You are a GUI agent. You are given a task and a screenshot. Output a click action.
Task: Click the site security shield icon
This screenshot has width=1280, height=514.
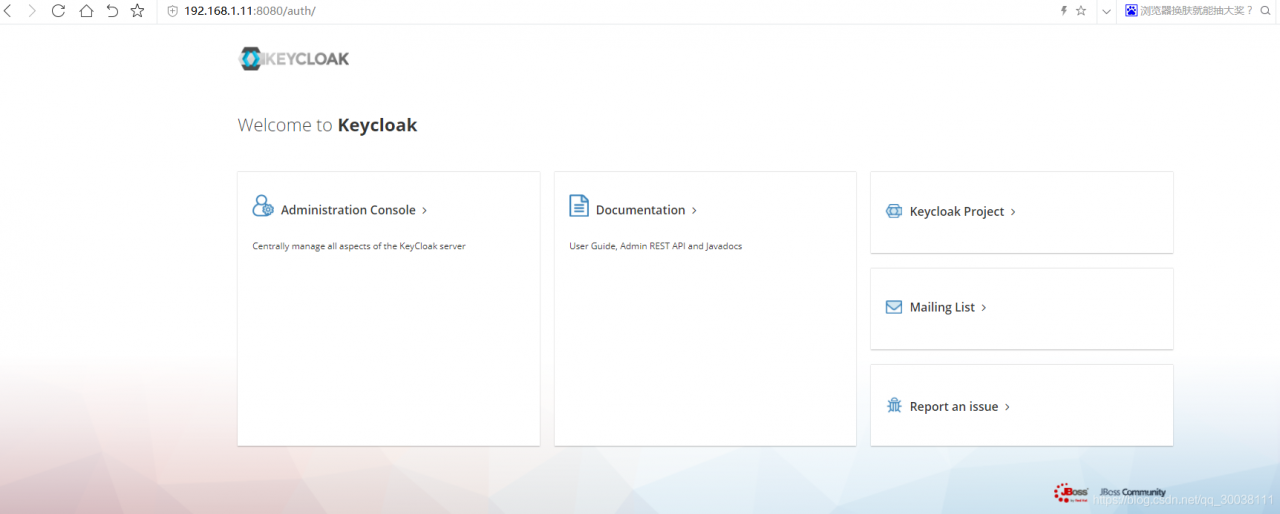[172, 11]
